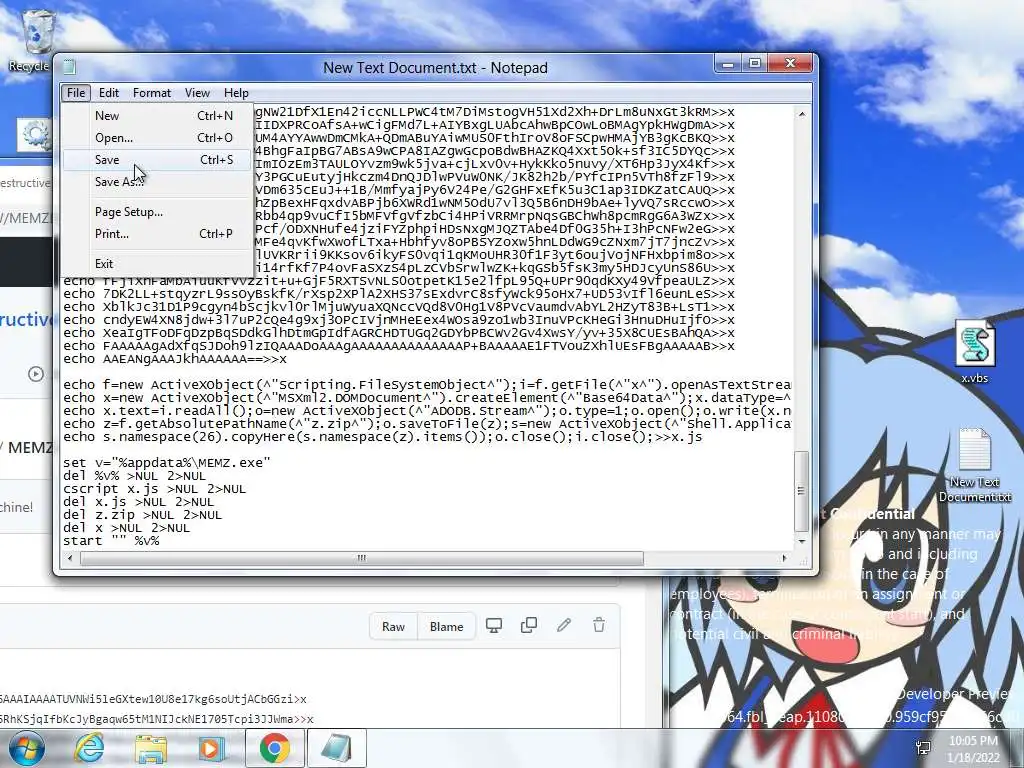Viewport: 1024px width, 768px height.
Task: Click Notepad horizontal scrollbar left arrow
Action: click(x=71, y=558)
